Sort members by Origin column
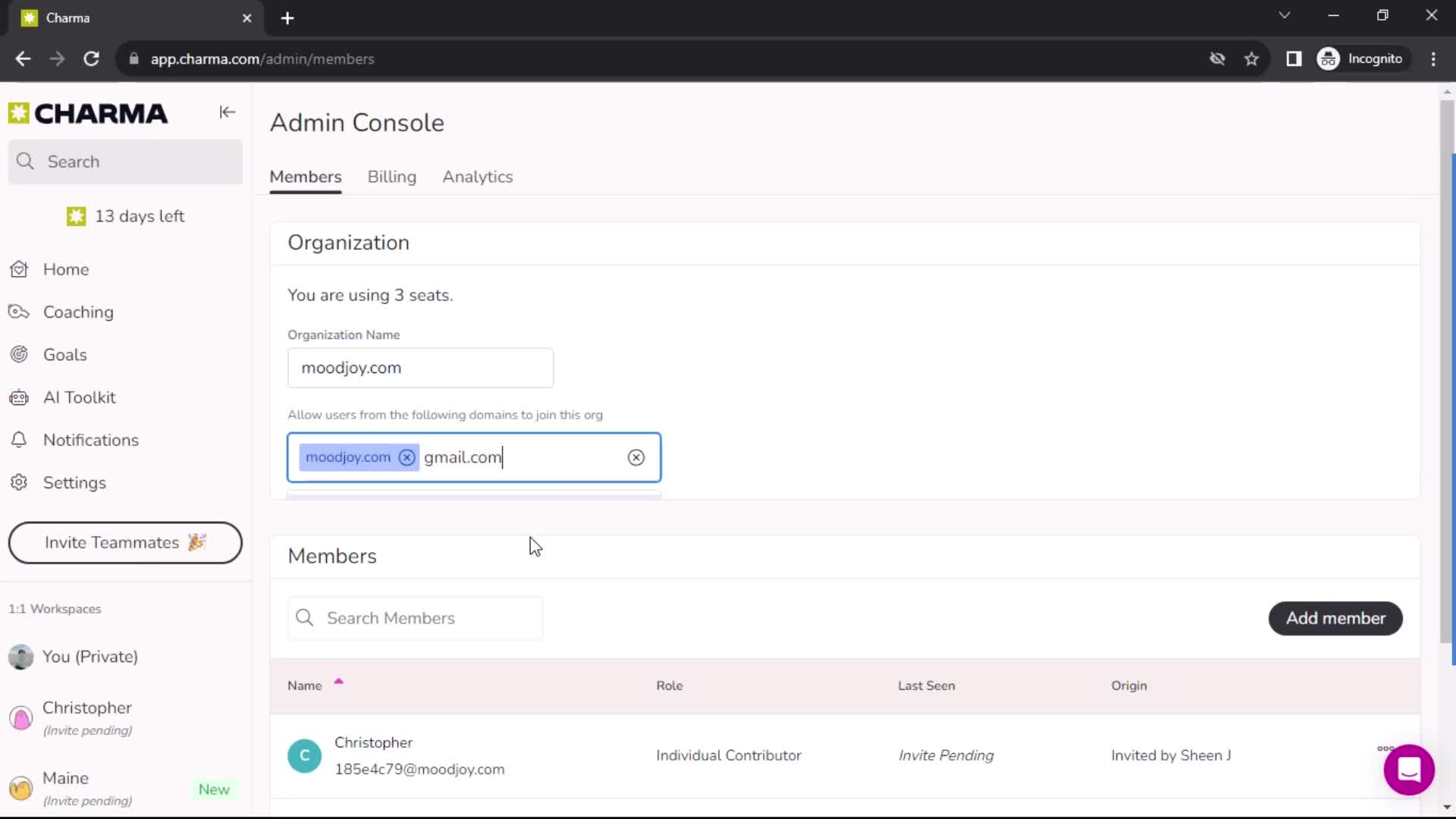This screenshot has width=1456, height=819. click(1128, 686)
